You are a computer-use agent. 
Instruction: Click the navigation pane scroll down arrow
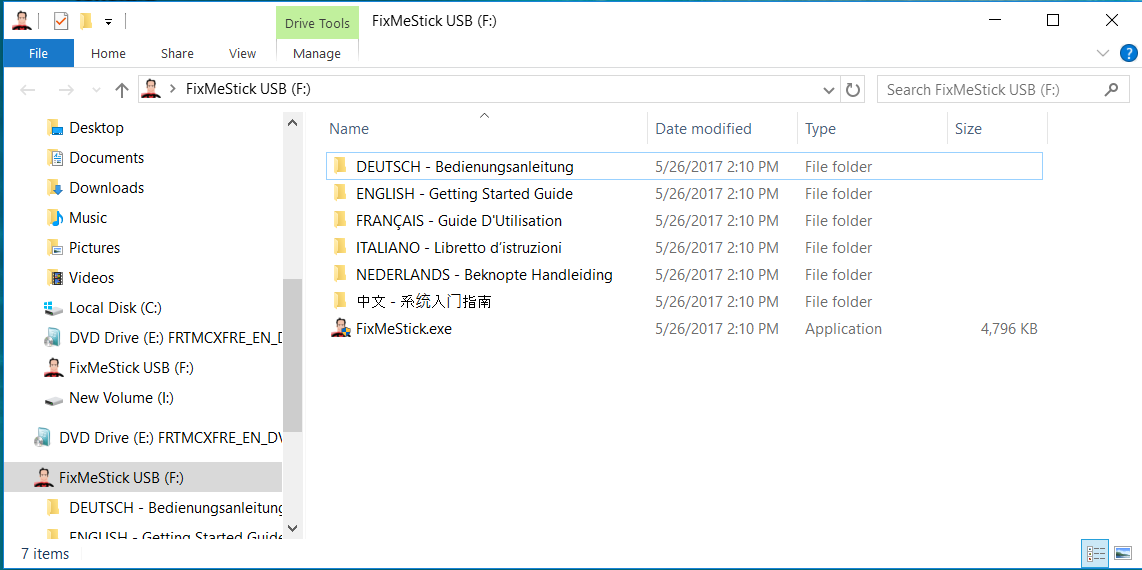pos(292,529)
